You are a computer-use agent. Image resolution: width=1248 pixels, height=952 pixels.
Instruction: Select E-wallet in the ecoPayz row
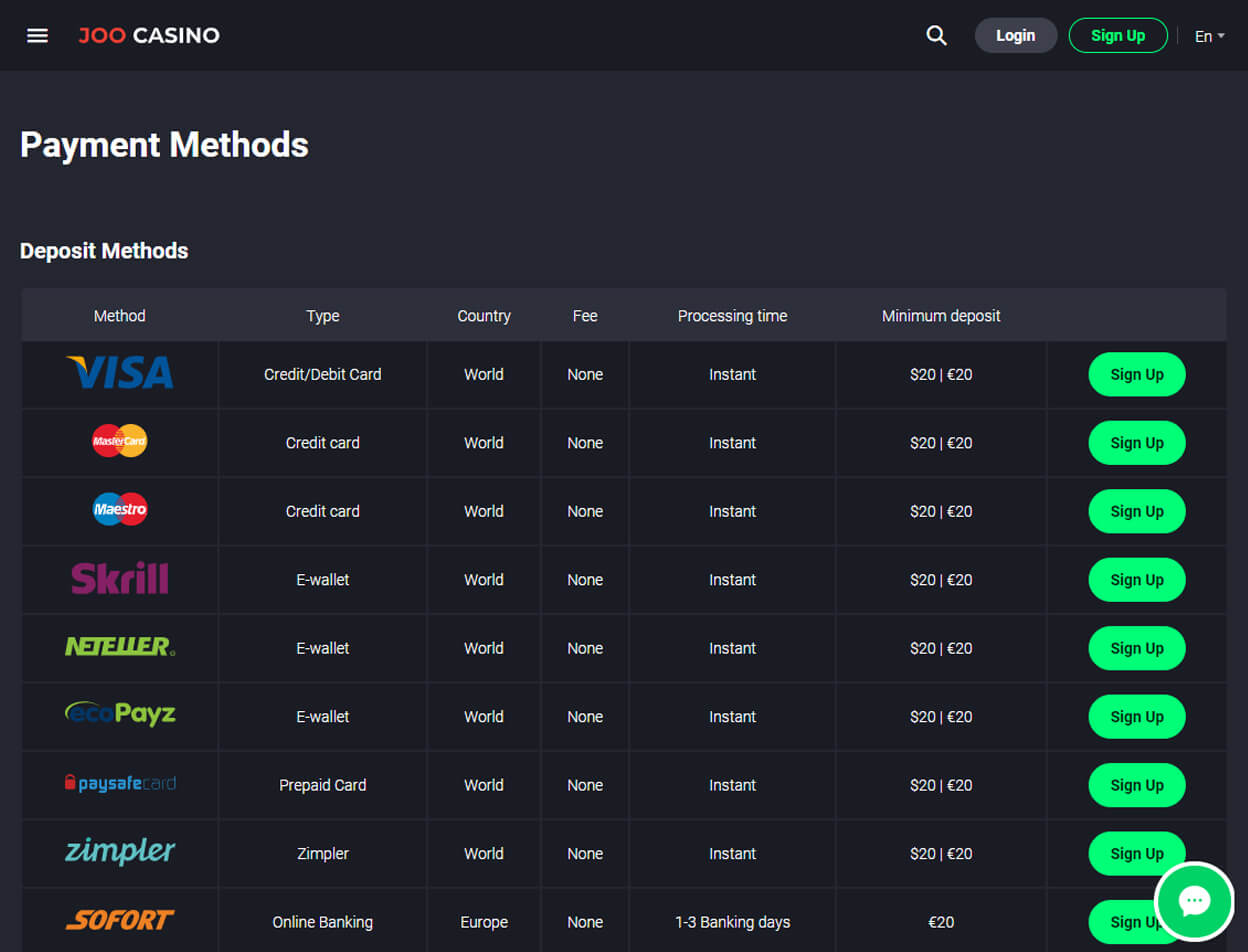point(323,717)
